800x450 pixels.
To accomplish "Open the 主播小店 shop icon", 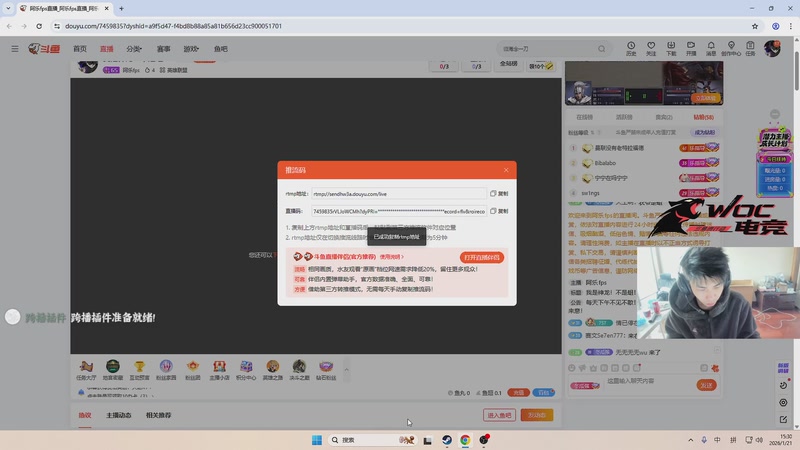I will click(x=219, y=370).
